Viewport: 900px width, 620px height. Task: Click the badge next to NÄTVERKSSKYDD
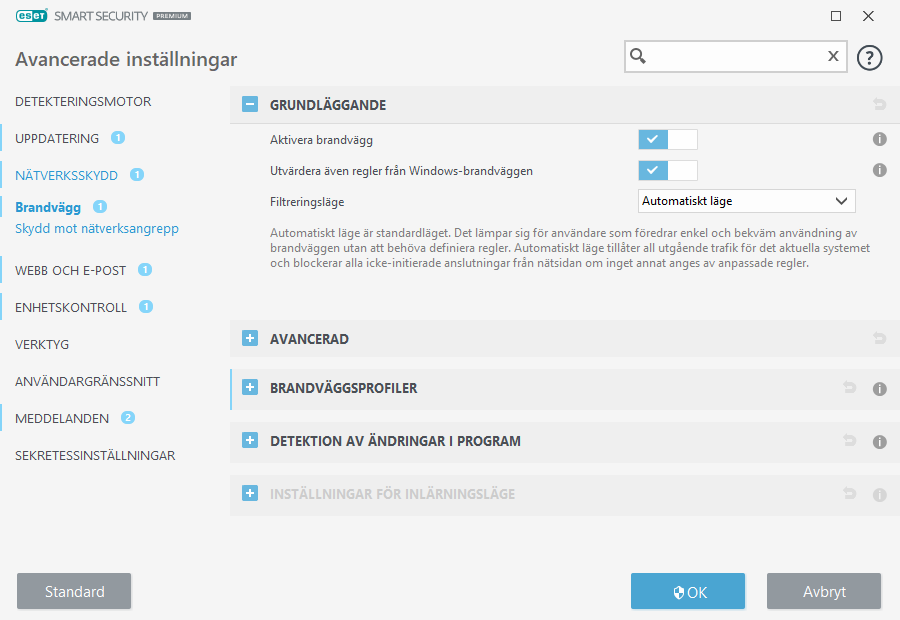(137, 175)
